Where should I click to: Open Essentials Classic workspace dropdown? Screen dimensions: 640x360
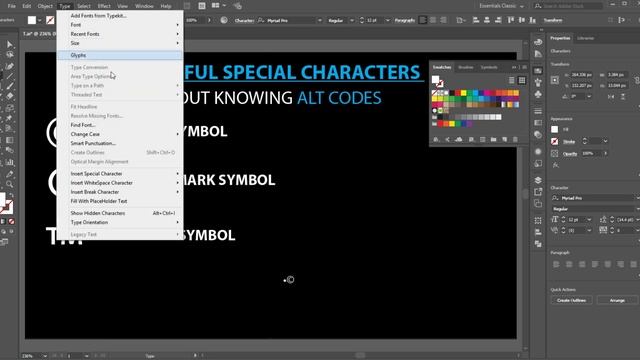[x=502, y=6]
